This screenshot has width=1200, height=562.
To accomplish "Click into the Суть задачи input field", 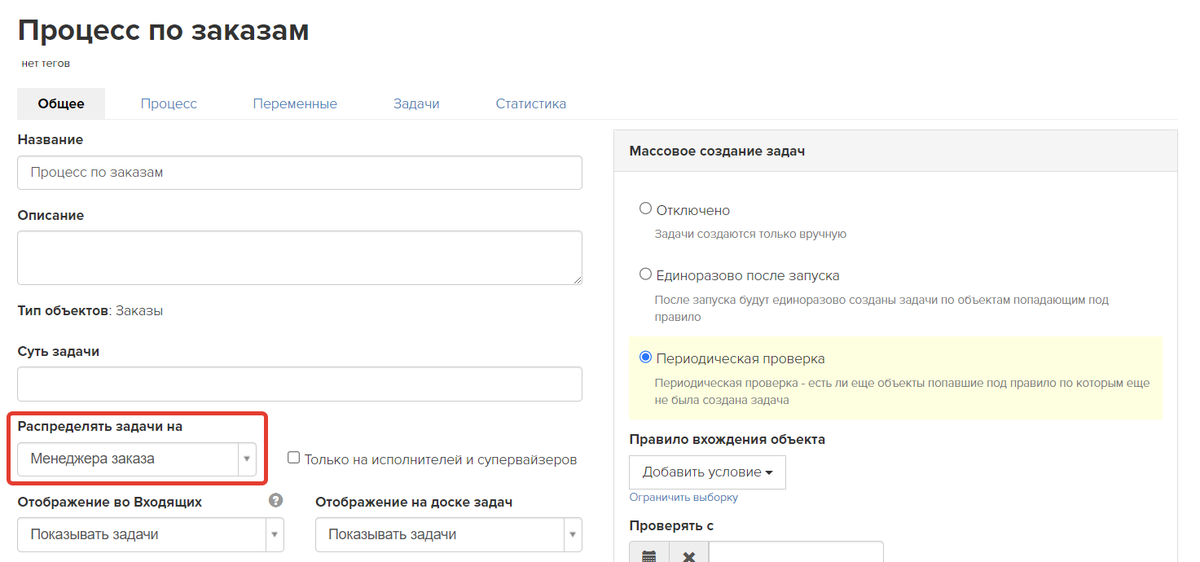I will pyautogui.click(x=300, y=384).
